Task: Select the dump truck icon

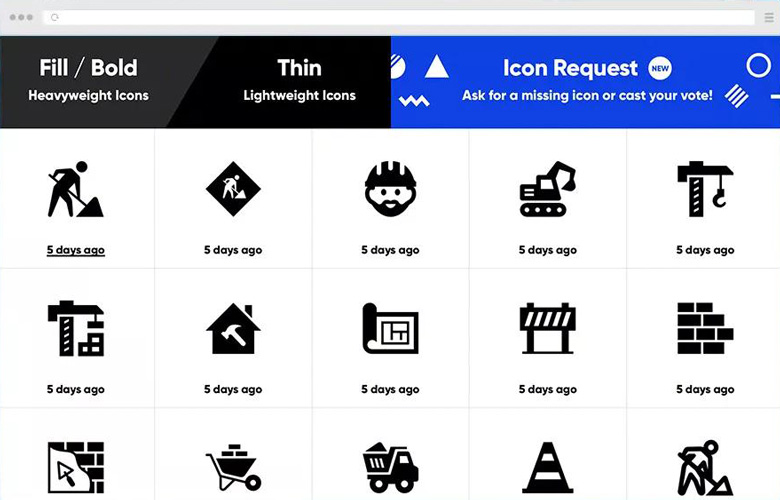Action: pyautogui.click(x=390, y=468)
